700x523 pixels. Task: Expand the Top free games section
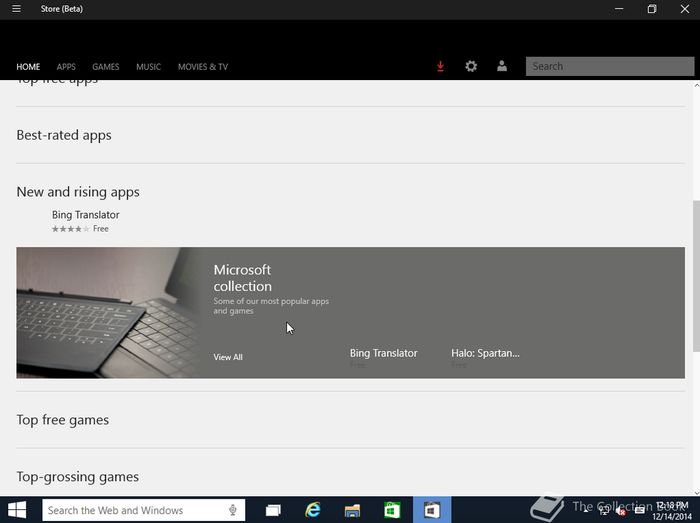click(63, 420)
